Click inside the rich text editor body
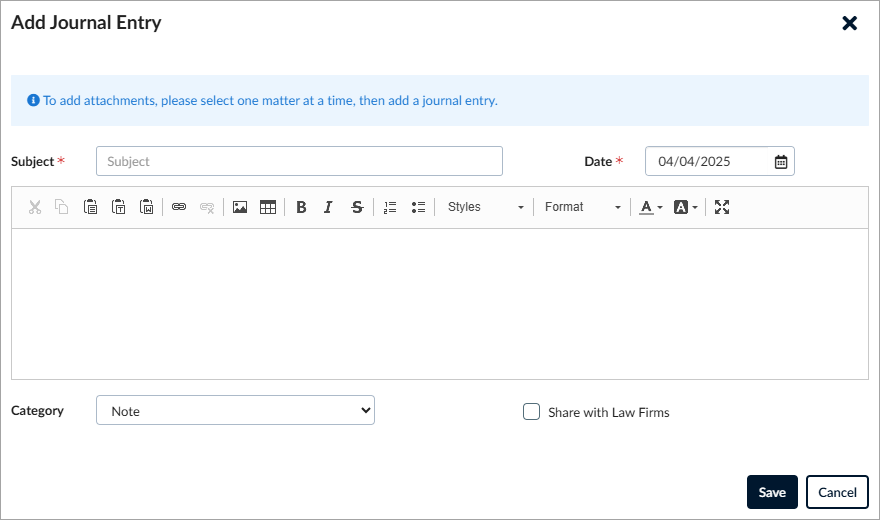 440,303
